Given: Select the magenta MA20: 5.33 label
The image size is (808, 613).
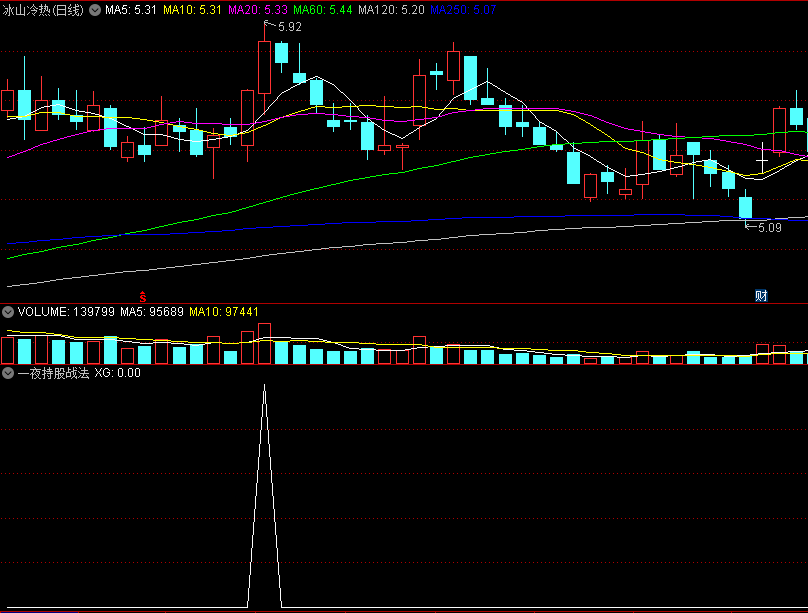Looking at the screenshot, I should click(x=258, y=10).
